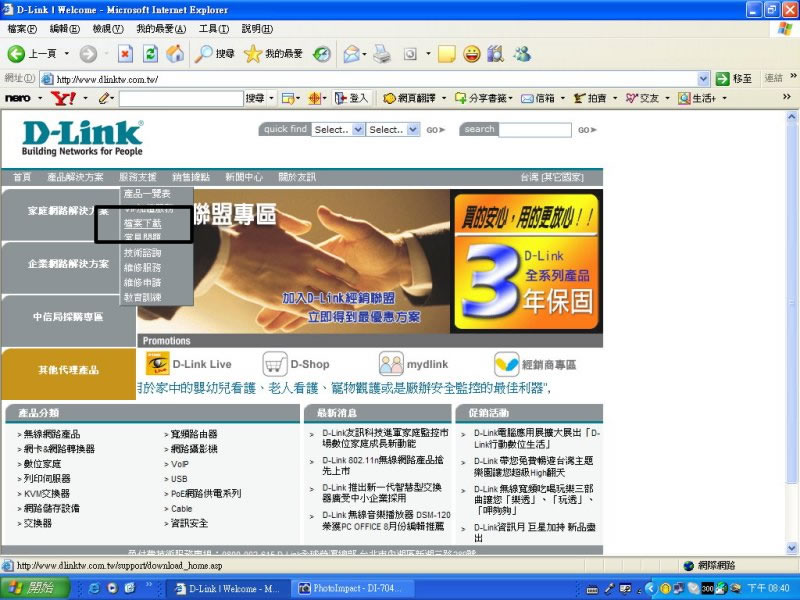
Task: Open the 檔案(F) menu
Action: [x=22, y=29]
